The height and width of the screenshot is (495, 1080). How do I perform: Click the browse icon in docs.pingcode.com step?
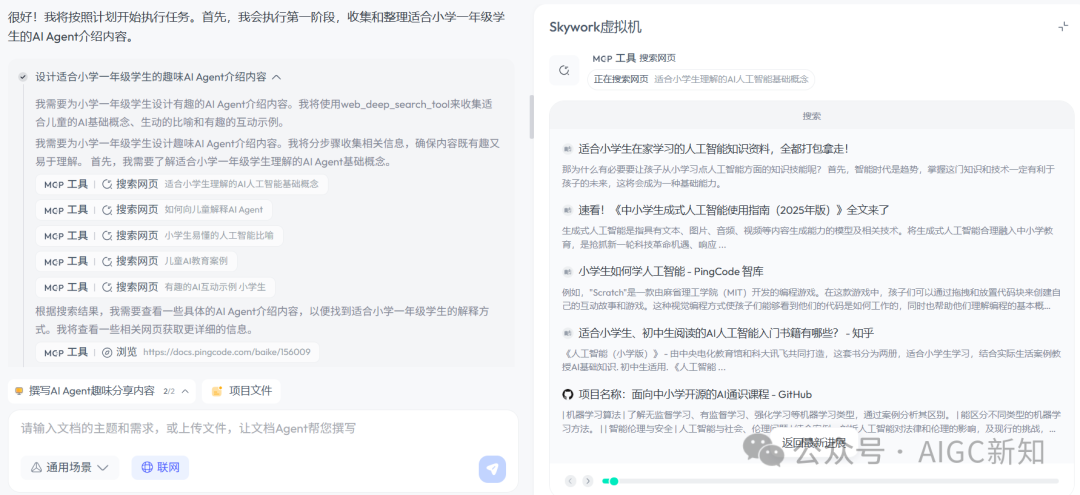click(x=107, y=352)
